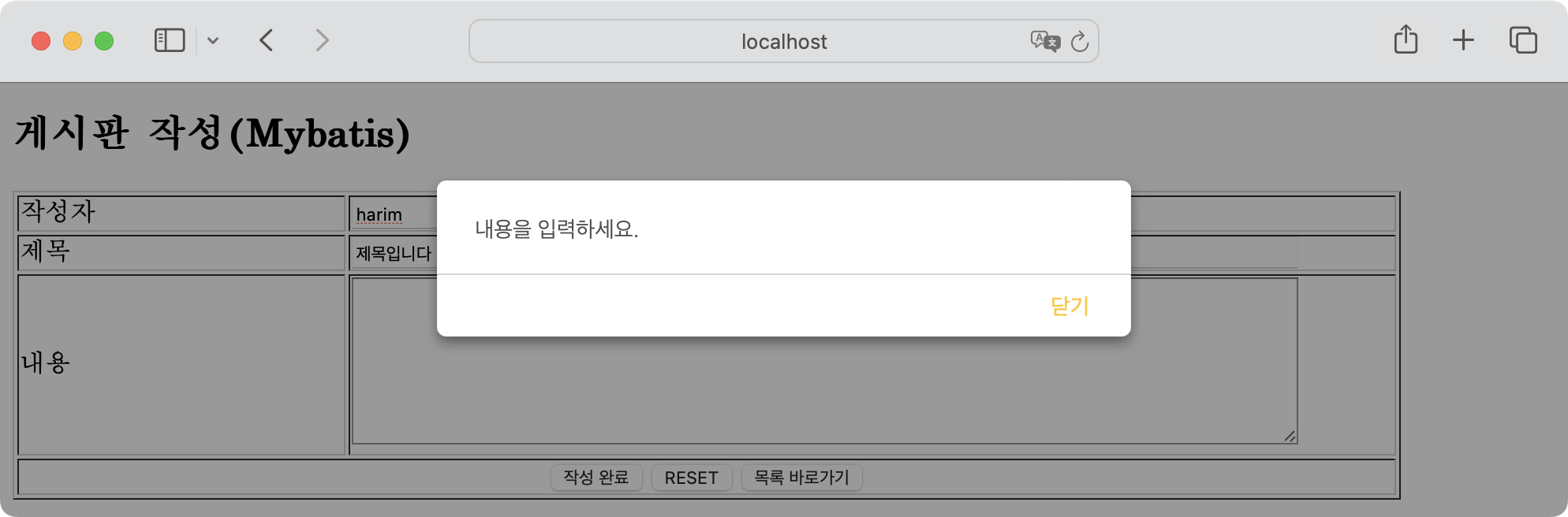Viewport: 1568px width, 517px height.
Task: Go back with the back arrow
Action: click(x=267, y=40)
